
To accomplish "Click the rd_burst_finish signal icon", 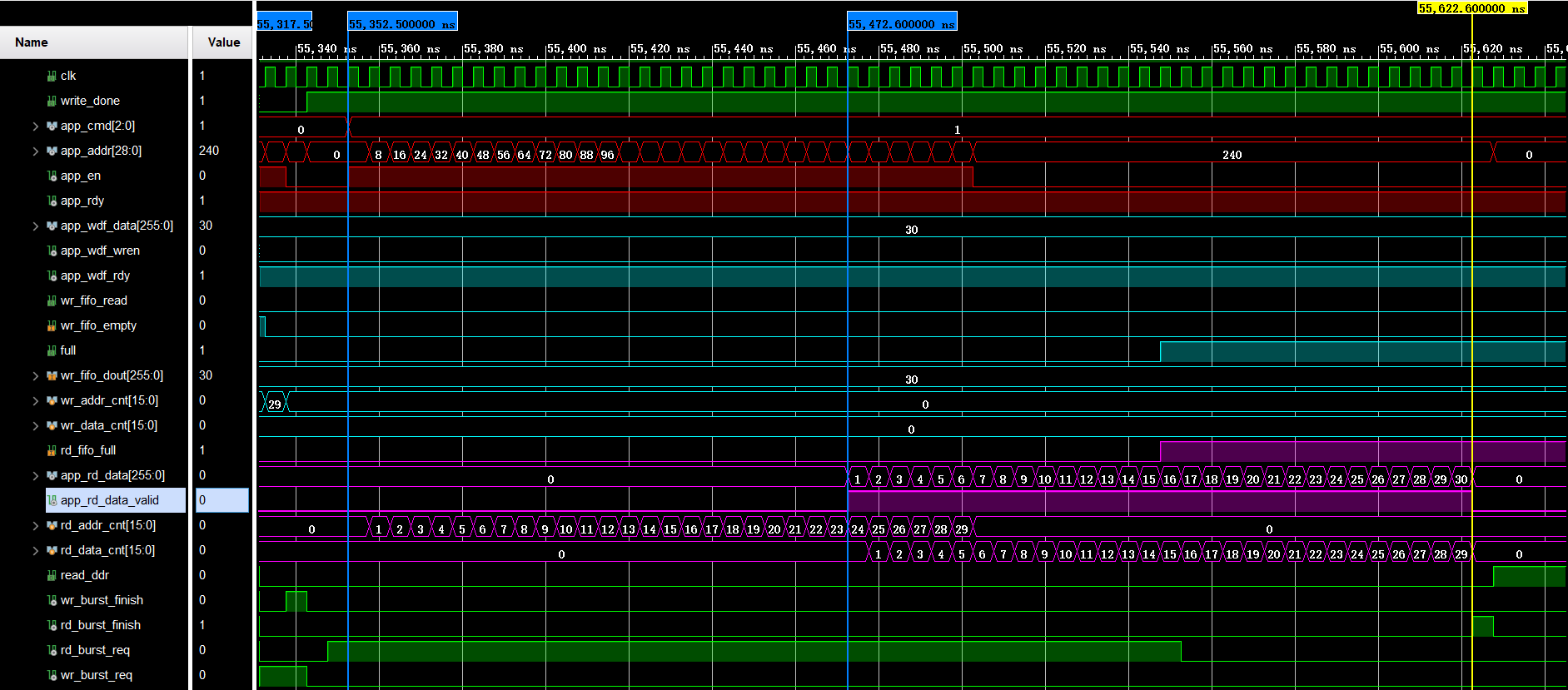I will [52, 625].
